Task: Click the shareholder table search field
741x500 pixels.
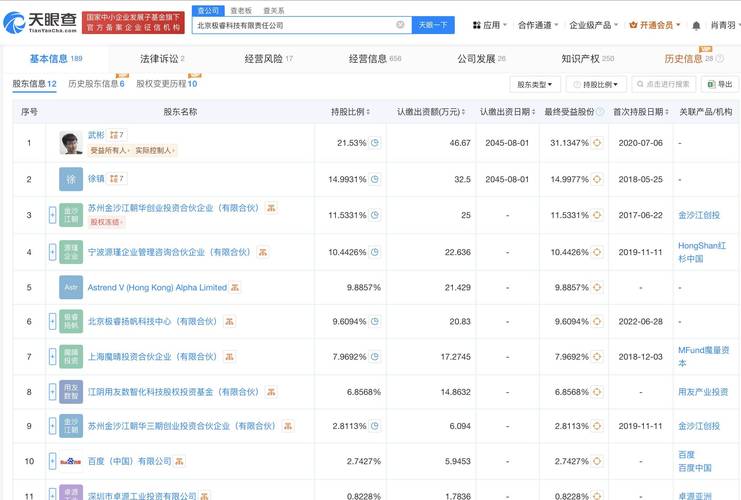Action: (663, 85)
